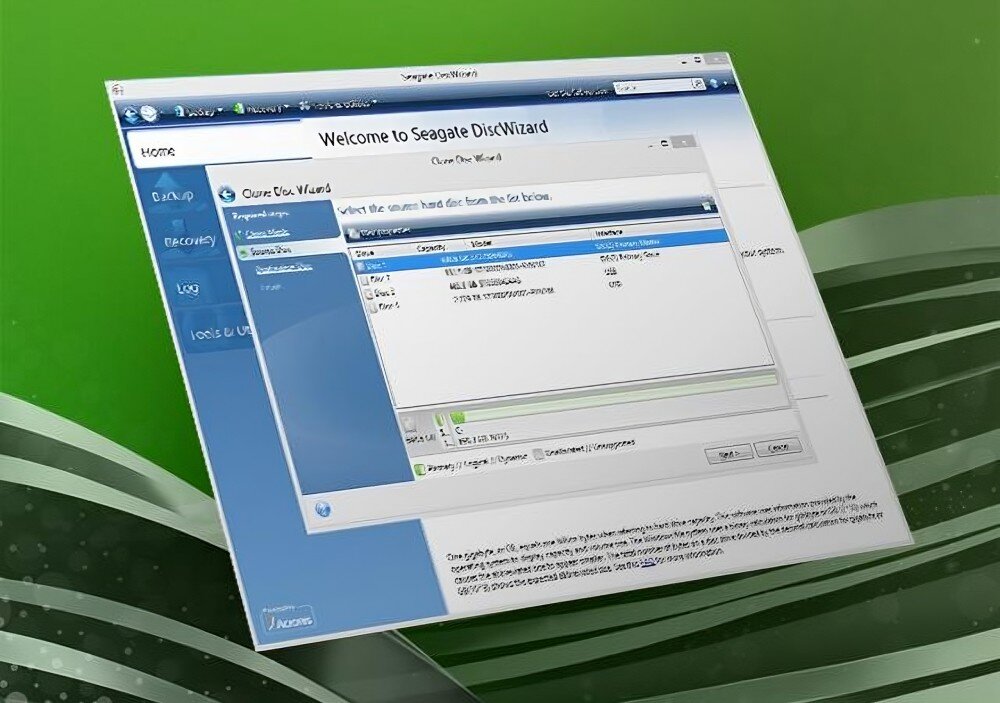Open the Tools & Utilities toolbar dropdown
The height and width of the screenshot is (703, 1000).
[335, 103]
